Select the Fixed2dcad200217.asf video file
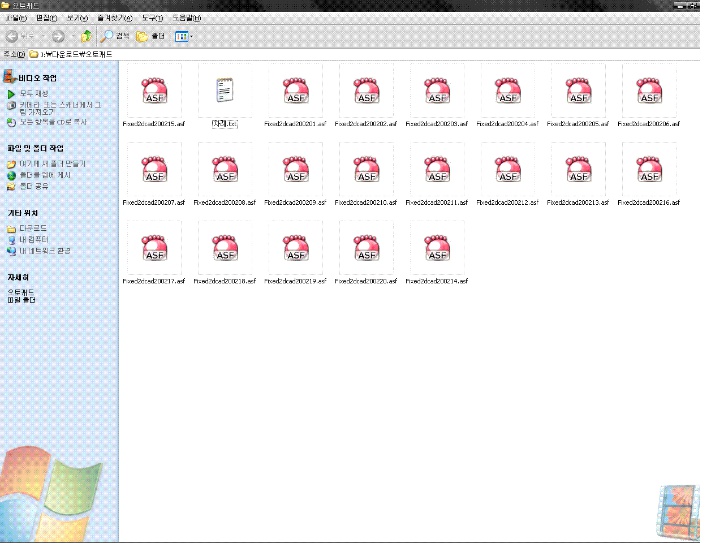The height and width of the screenshot is (543, 724). click(x=154, y=253)
